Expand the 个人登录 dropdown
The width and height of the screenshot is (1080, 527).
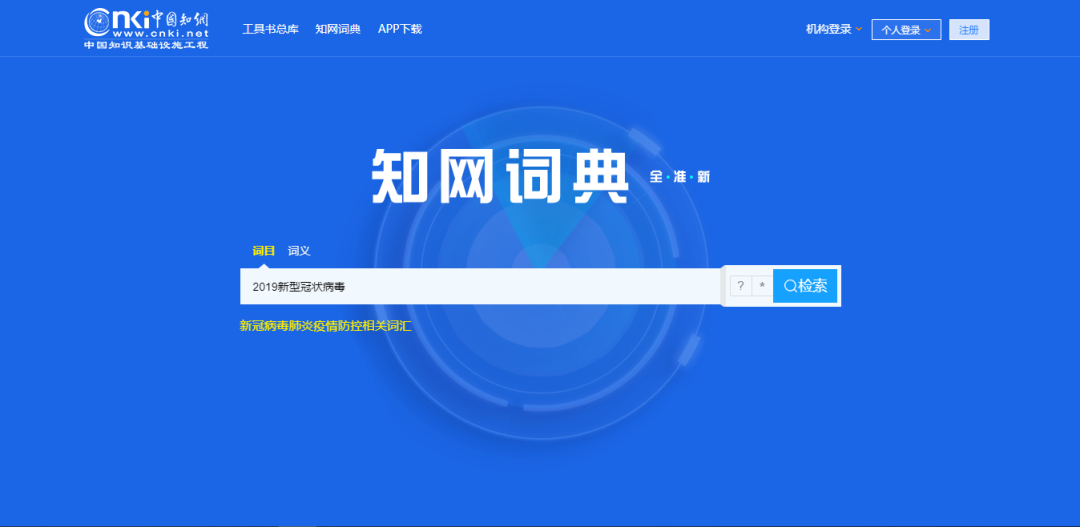click(x=906, y=30)
